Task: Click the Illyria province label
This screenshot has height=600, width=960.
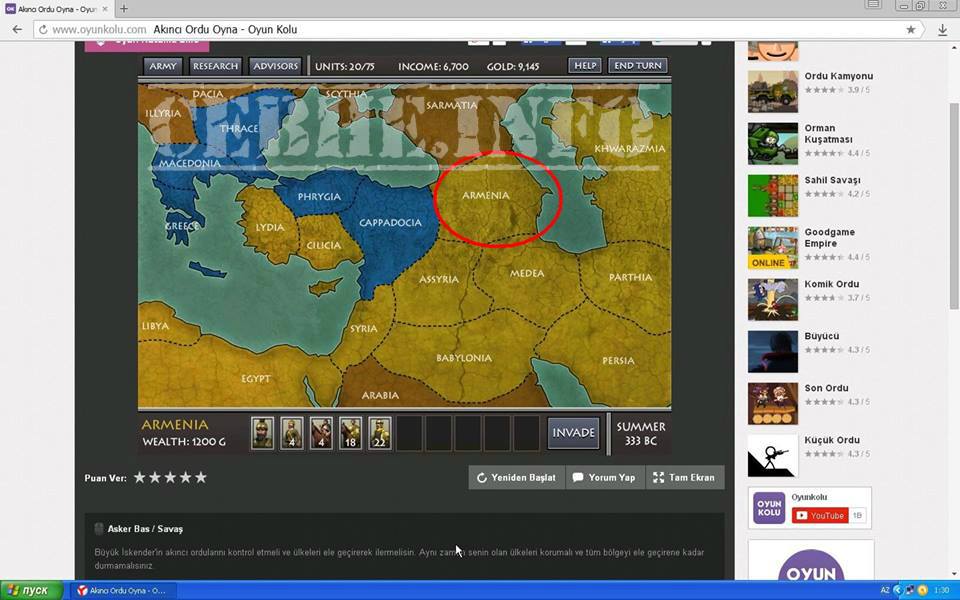Action: pos(163,114)
